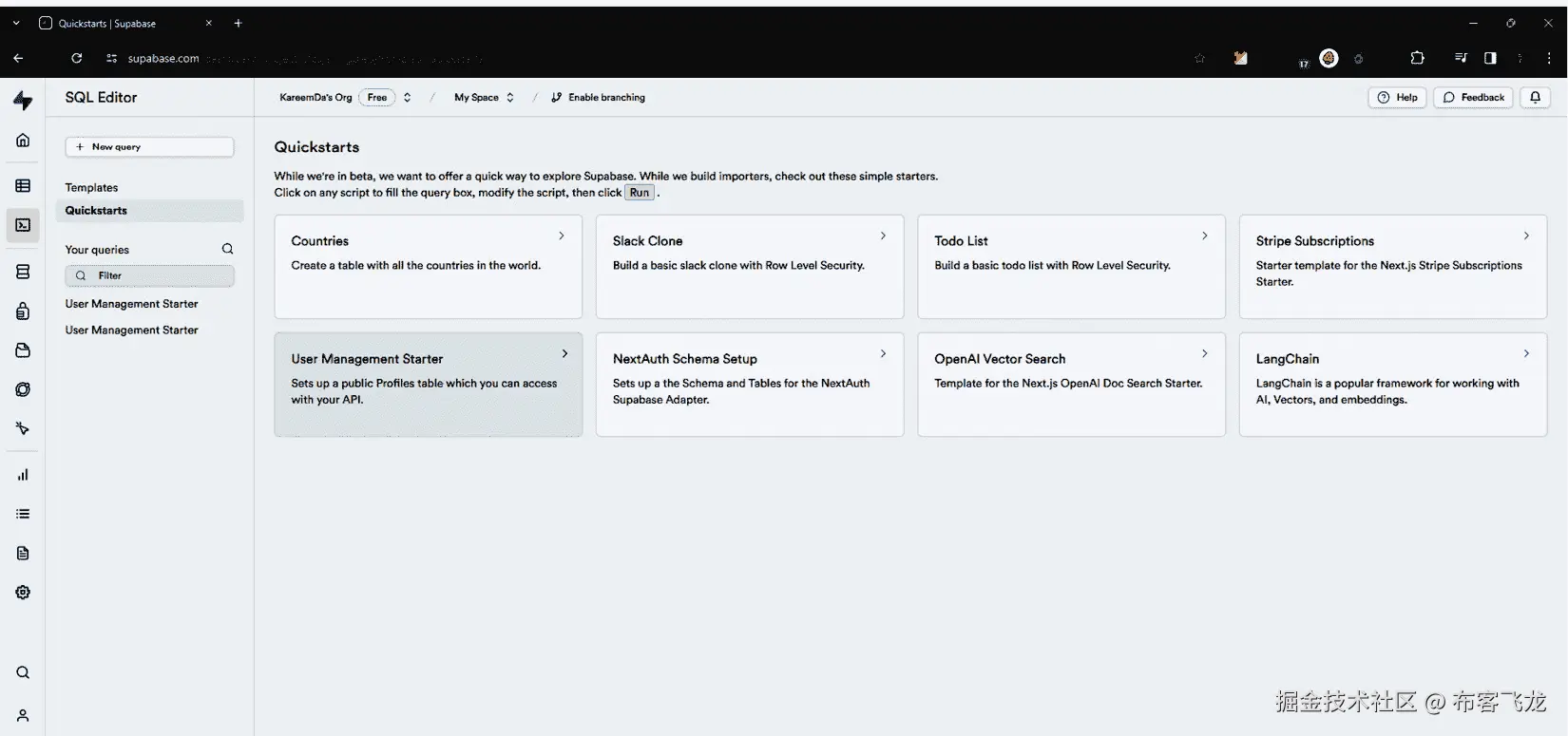Open the Database icon in sidebar

point(23,272)
